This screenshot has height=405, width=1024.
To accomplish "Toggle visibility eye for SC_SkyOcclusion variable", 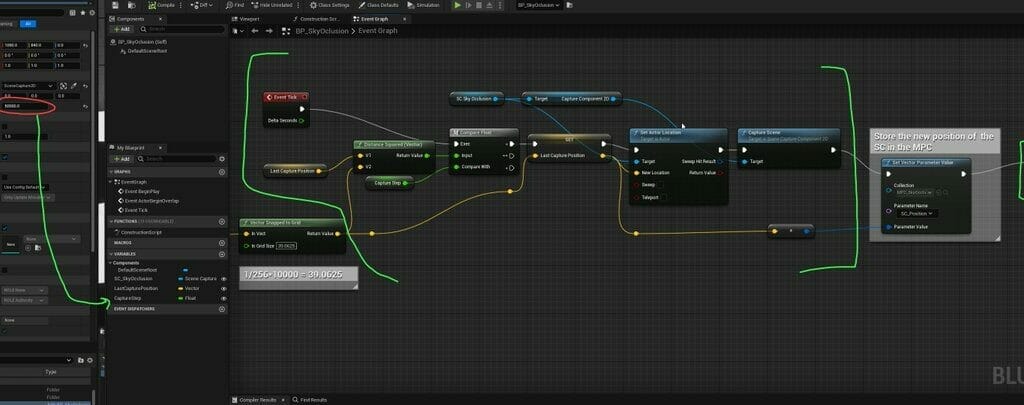I will tap(223, 279).
